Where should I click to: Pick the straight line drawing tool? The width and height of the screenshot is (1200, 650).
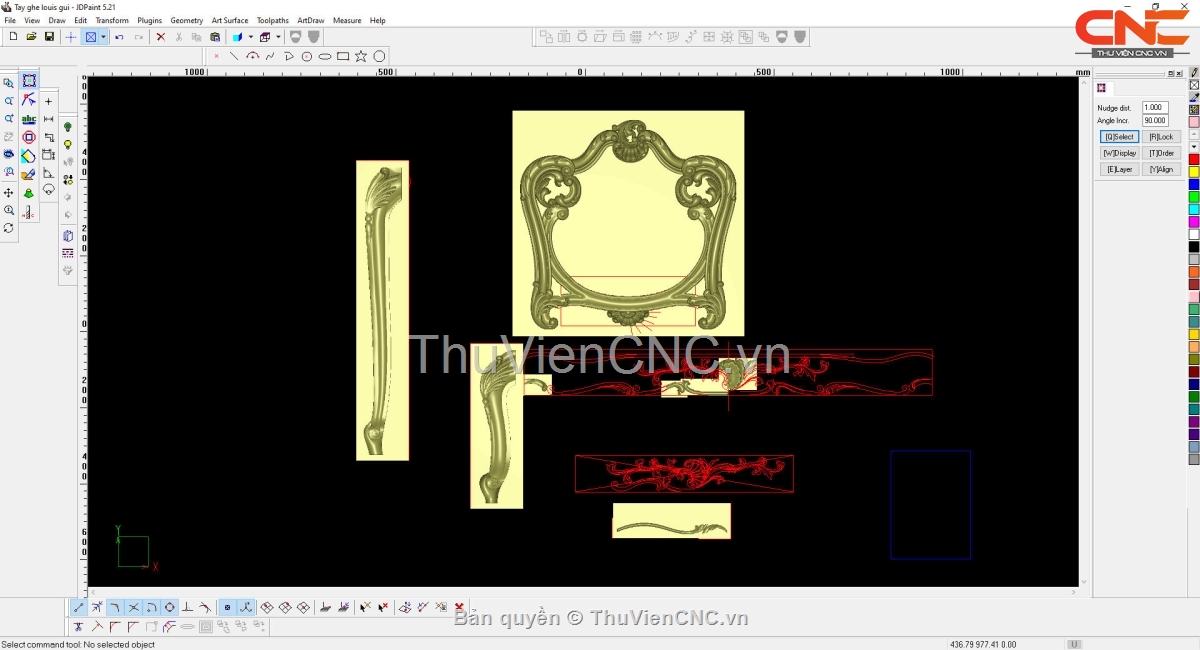click(x=234, y=56)
